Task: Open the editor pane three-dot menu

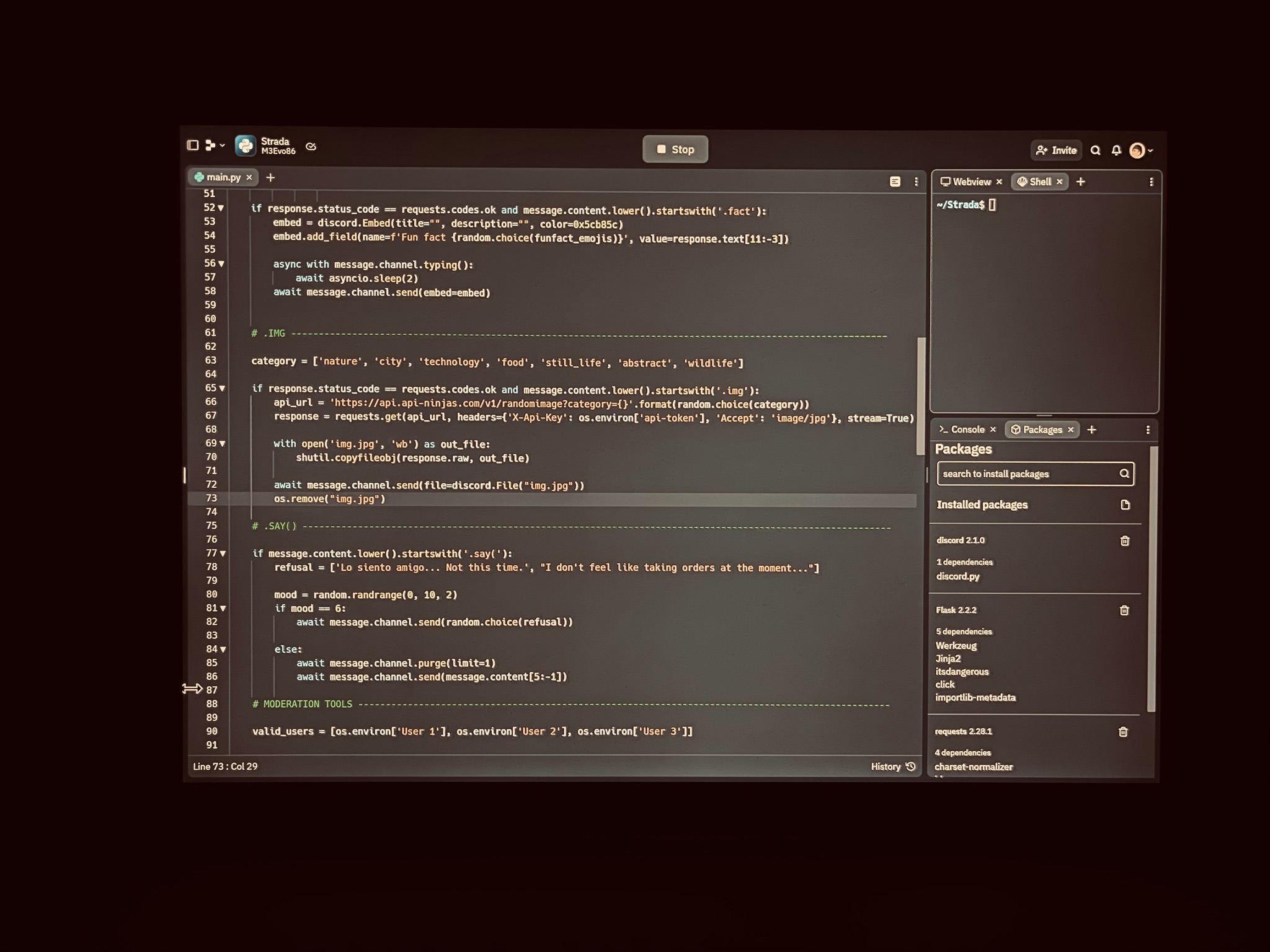Action: pyautogui.click(x=916, y=182)
